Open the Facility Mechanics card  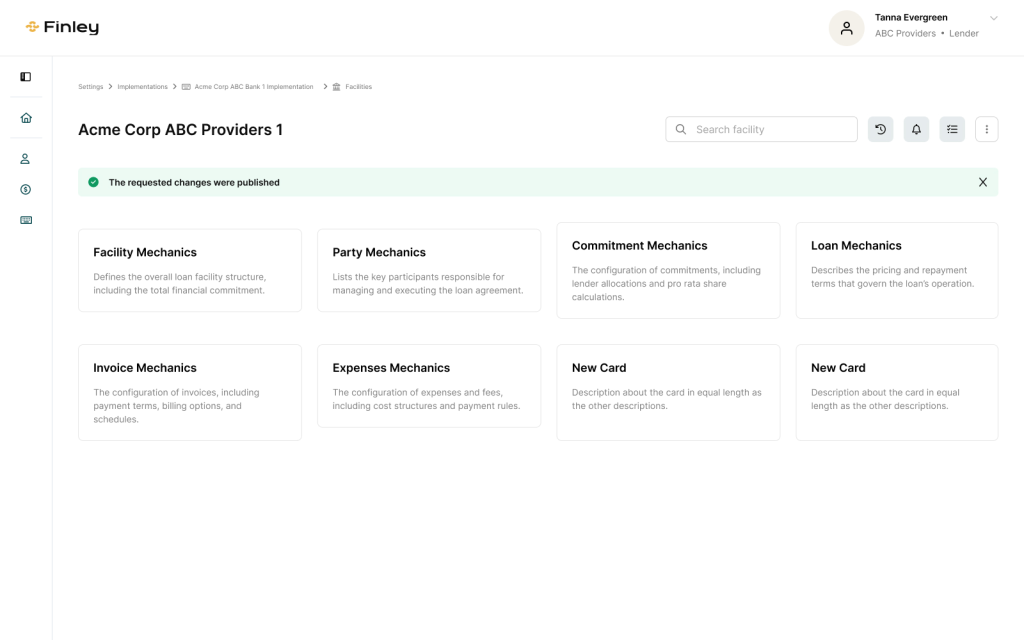(x=189, y=270)
